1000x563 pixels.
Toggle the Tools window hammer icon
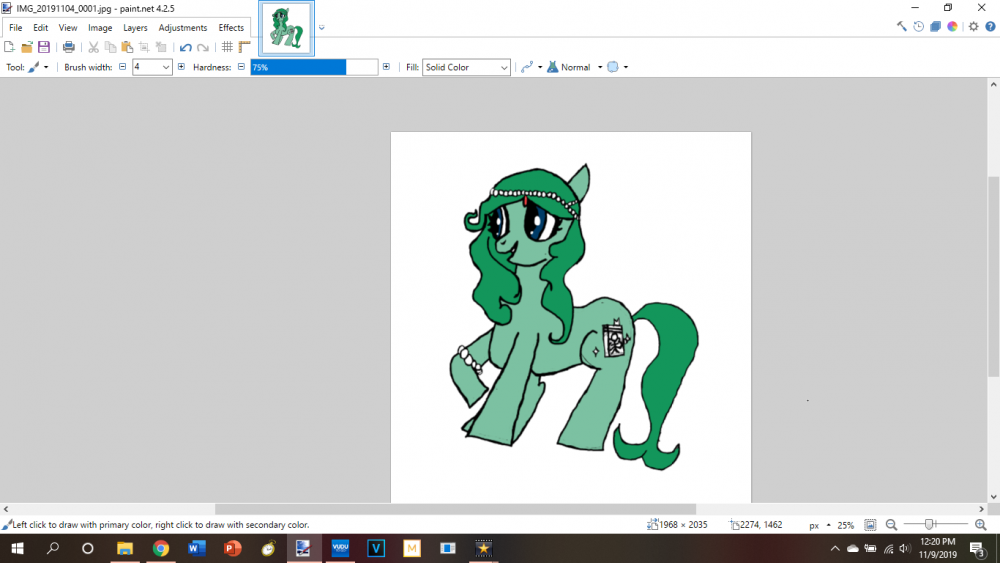pos(901,26)
